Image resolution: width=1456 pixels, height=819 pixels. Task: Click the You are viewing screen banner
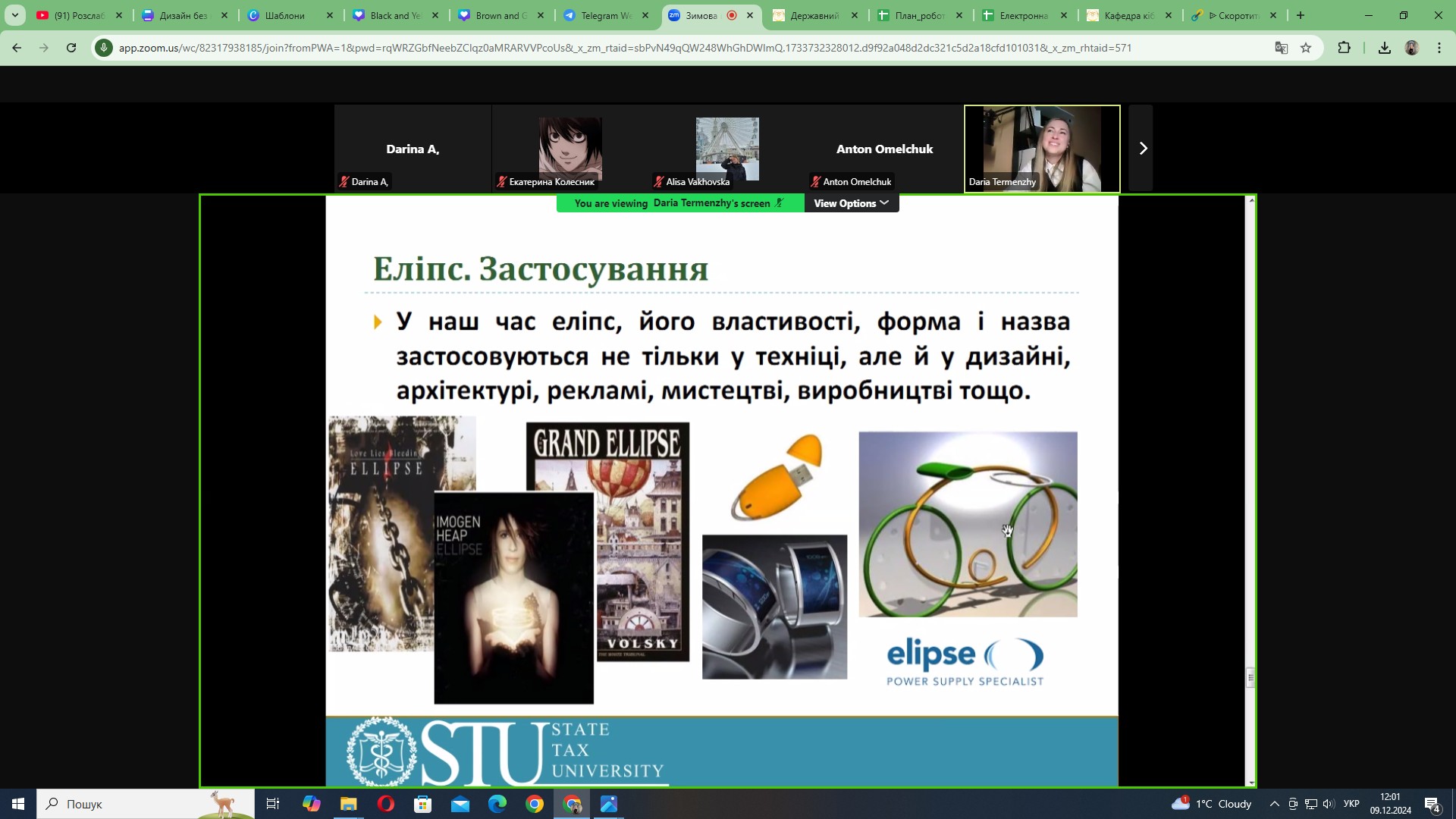point(680,203)
